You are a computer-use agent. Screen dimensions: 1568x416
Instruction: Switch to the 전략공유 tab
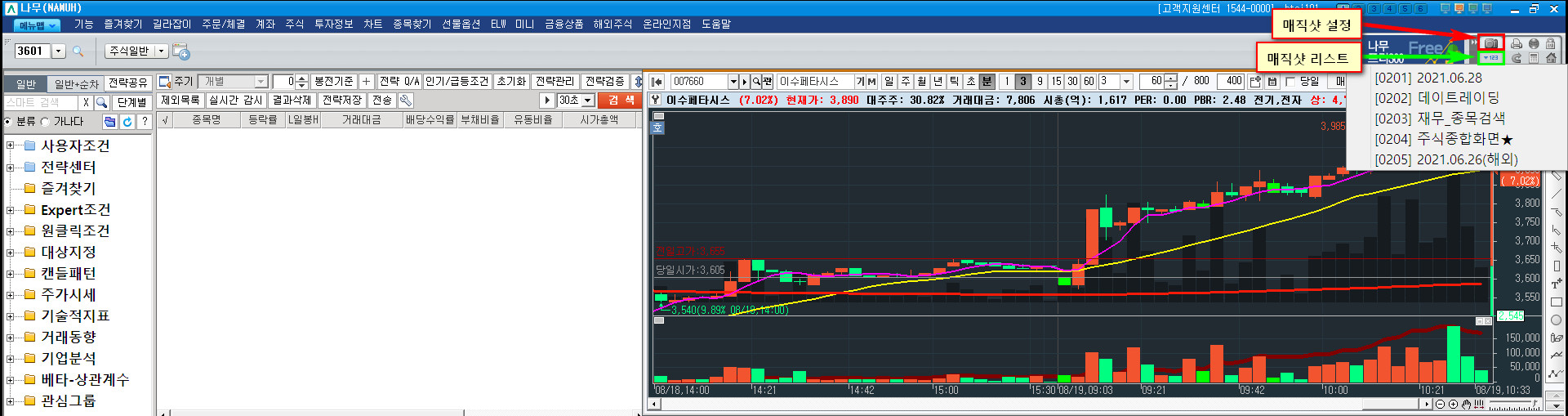(x=128, y=83)
